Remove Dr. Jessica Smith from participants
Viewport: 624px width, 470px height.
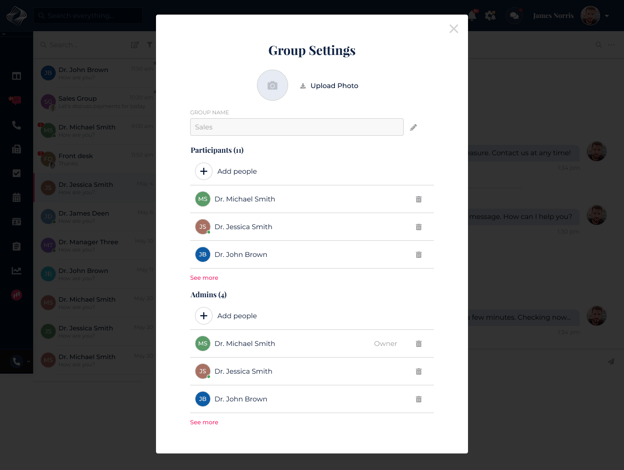click(x=418, y=227)
